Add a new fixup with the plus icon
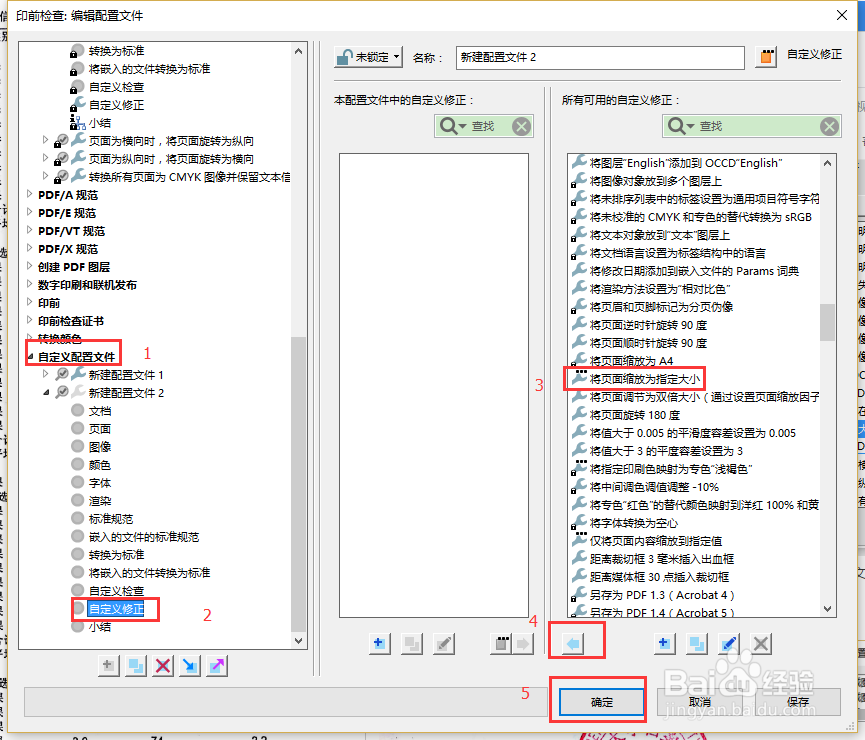 664,643
